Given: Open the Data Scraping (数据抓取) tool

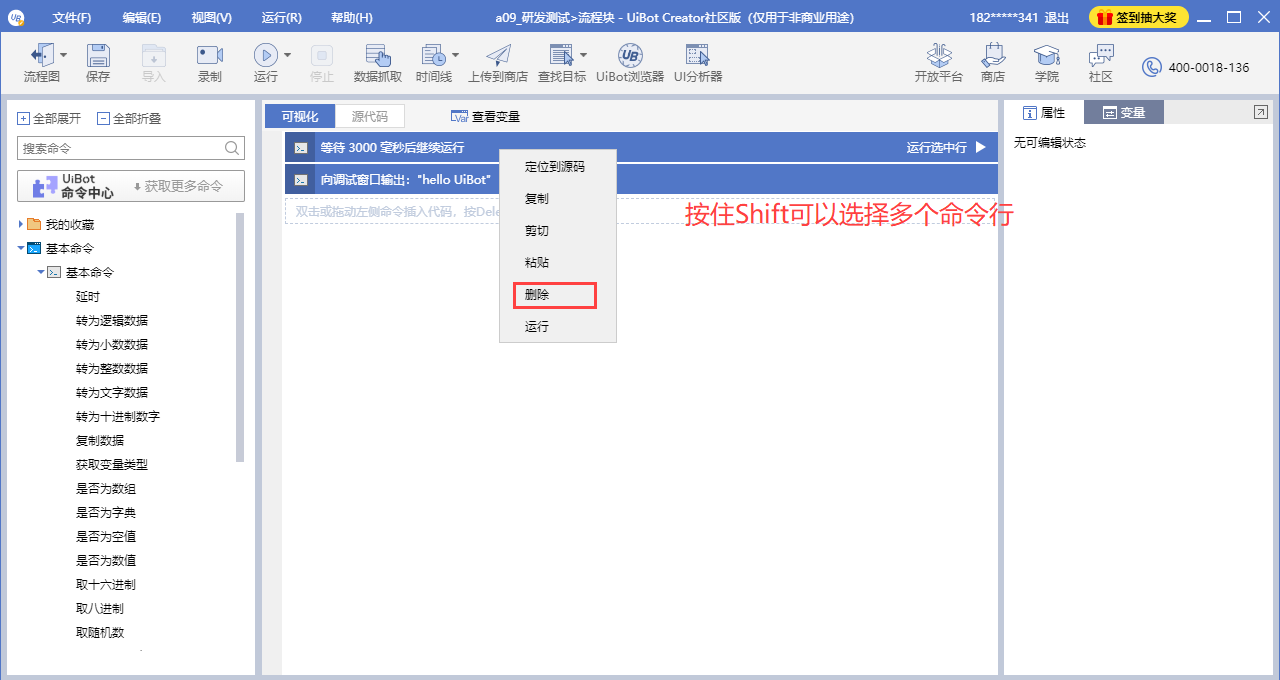Looking at the screenshot, I should 378,62.
